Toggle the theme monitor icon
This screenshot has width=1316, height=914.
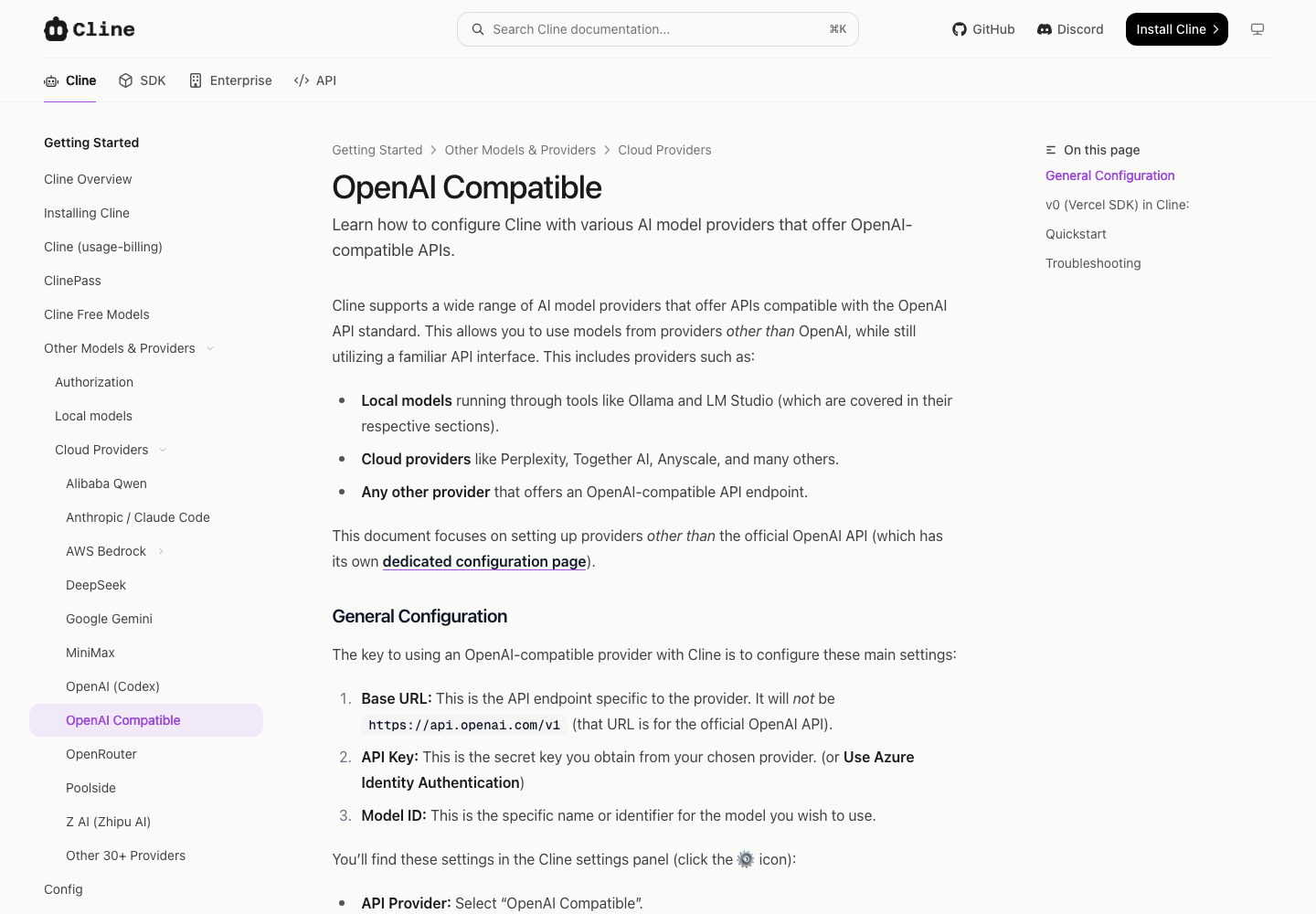(x=1258, y=29)
